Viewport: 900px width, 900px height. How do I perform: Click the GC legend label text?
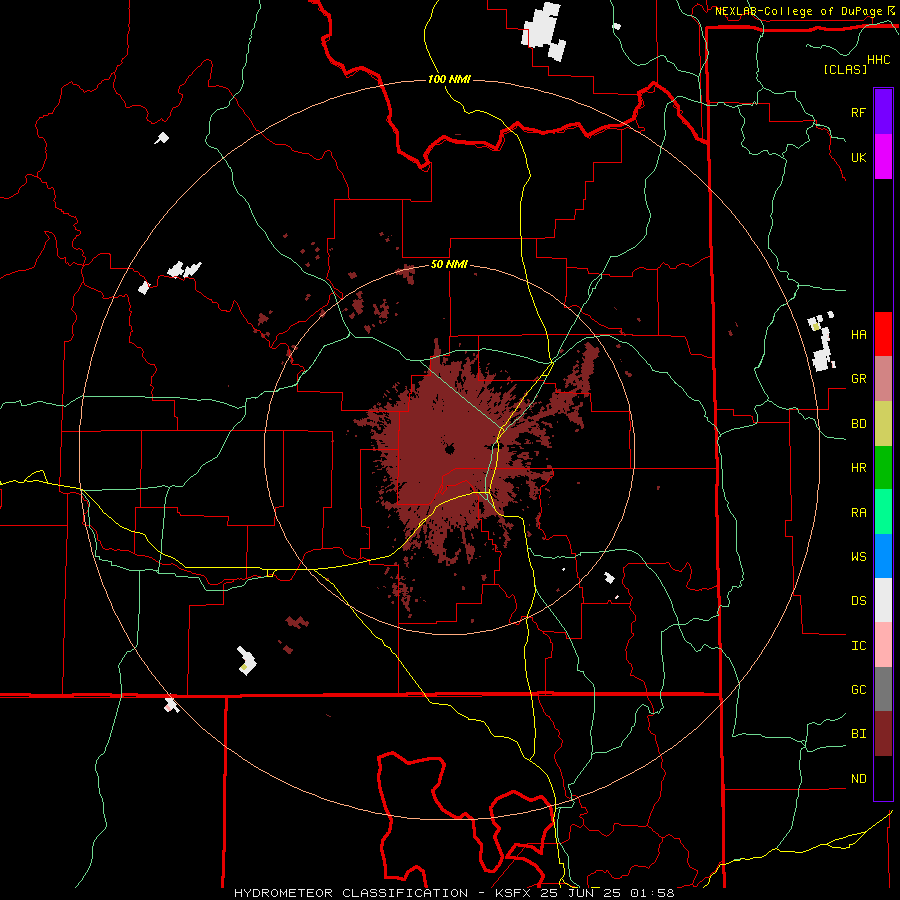click(858, 690)
